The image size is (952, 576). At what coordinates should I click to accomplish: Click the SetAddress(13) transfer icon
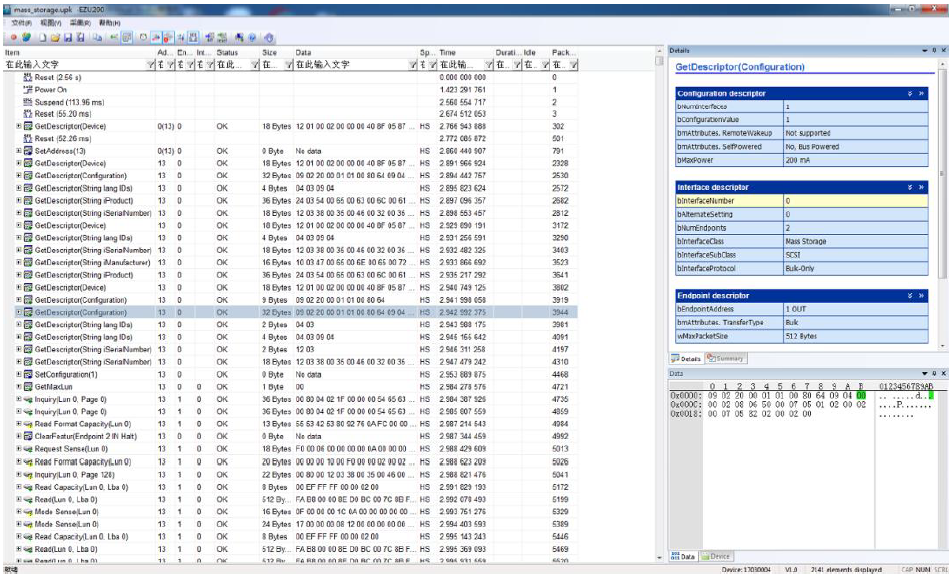pyautogui.click(x=28, y=151)
